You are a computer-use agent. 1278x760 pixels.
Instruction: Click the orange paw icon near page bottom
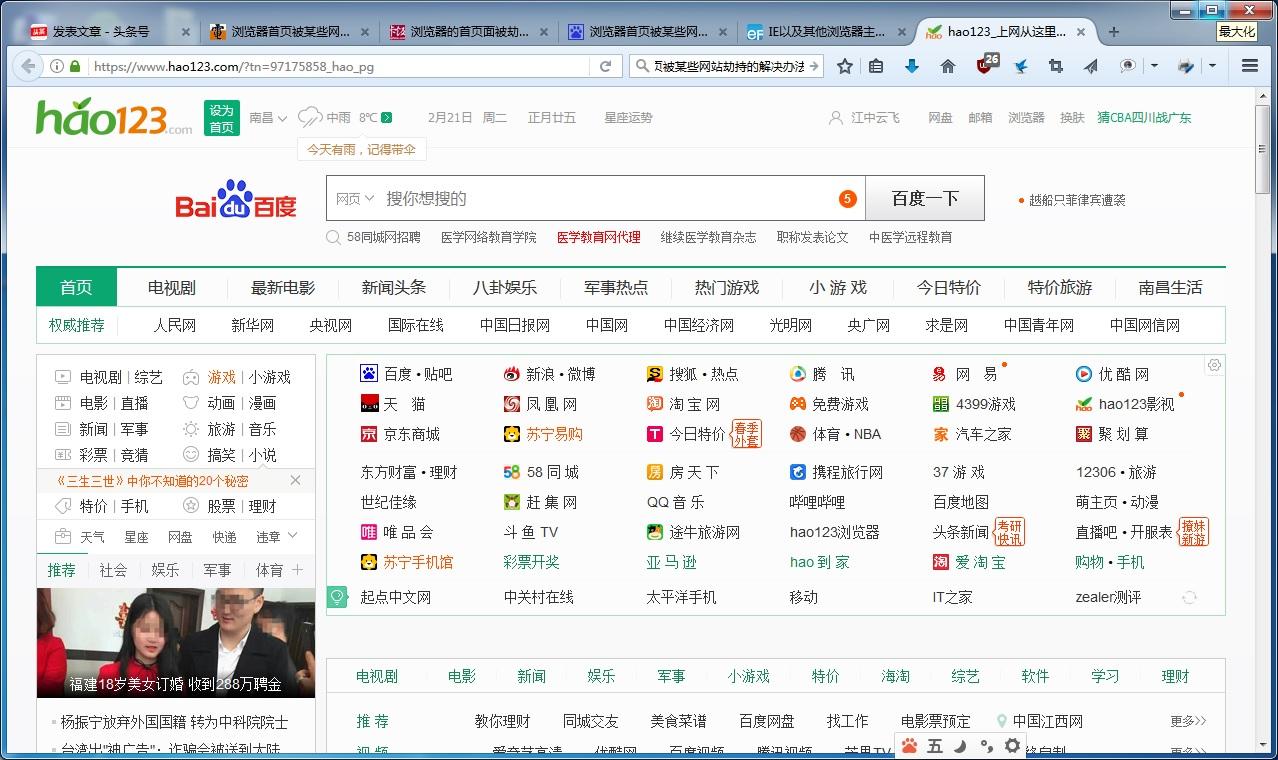pos(909,745)
